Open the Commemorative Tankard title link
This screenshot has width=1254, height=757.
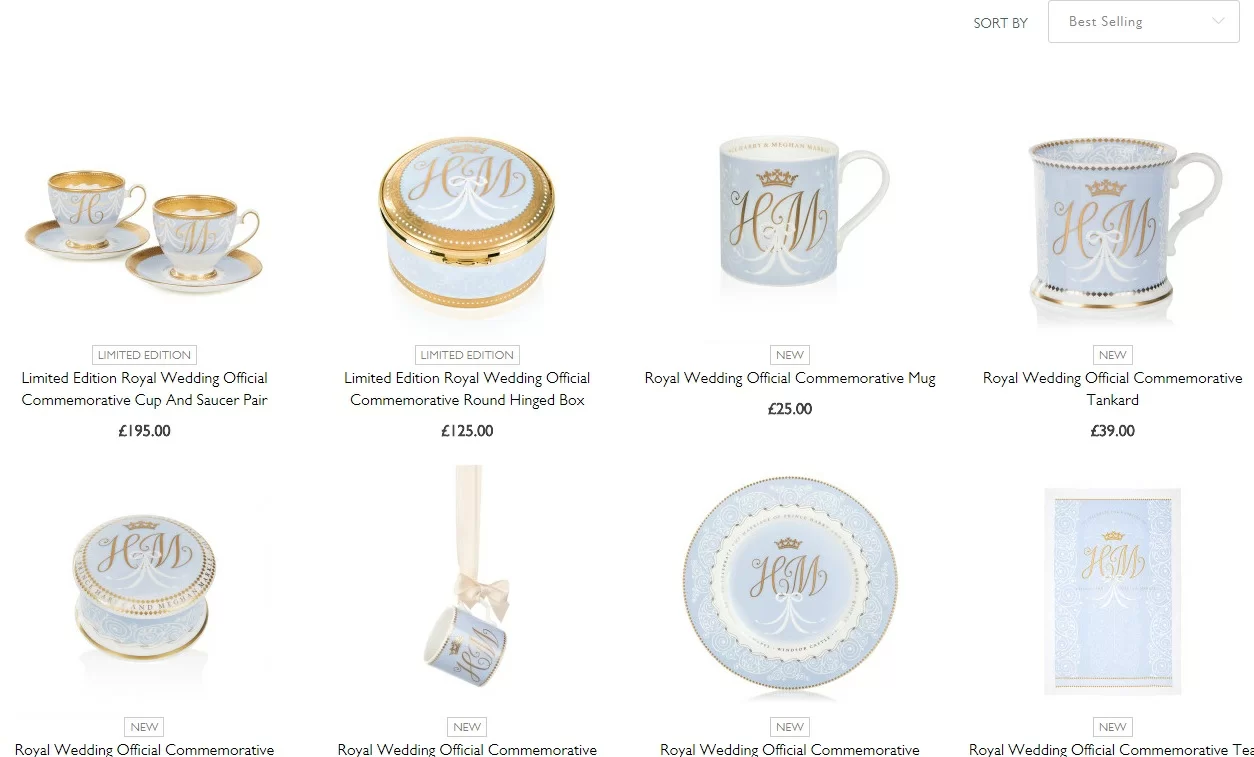1113,389
